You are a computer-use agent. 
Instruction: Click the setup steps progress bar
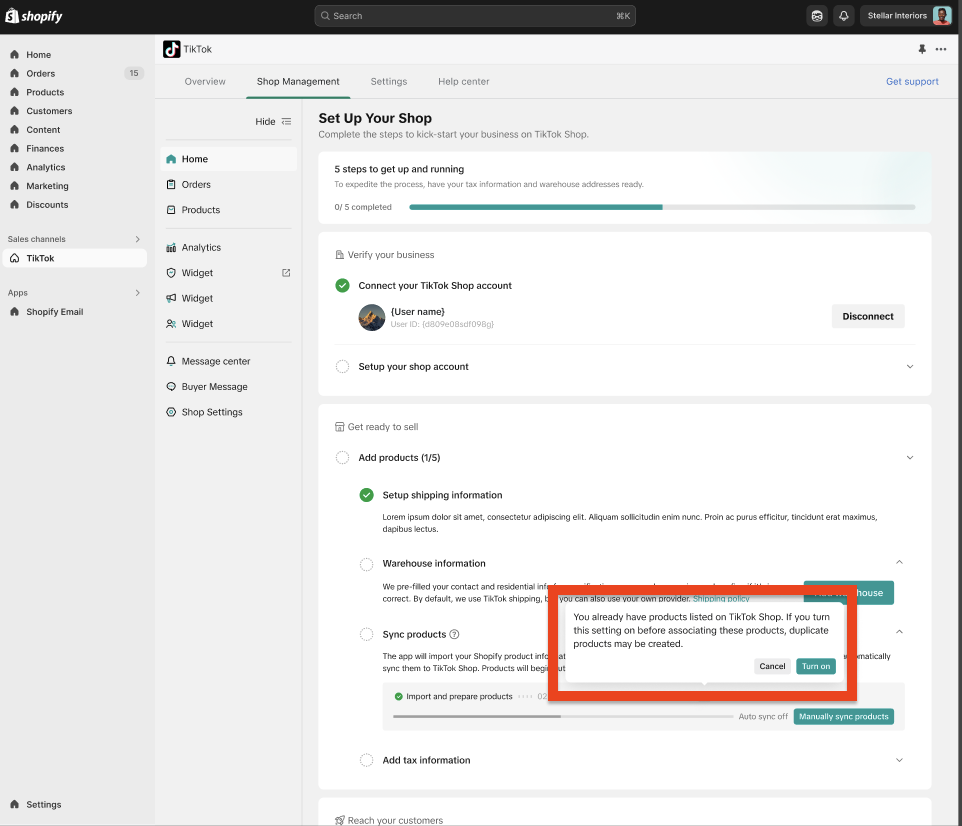tap(662, 207)
